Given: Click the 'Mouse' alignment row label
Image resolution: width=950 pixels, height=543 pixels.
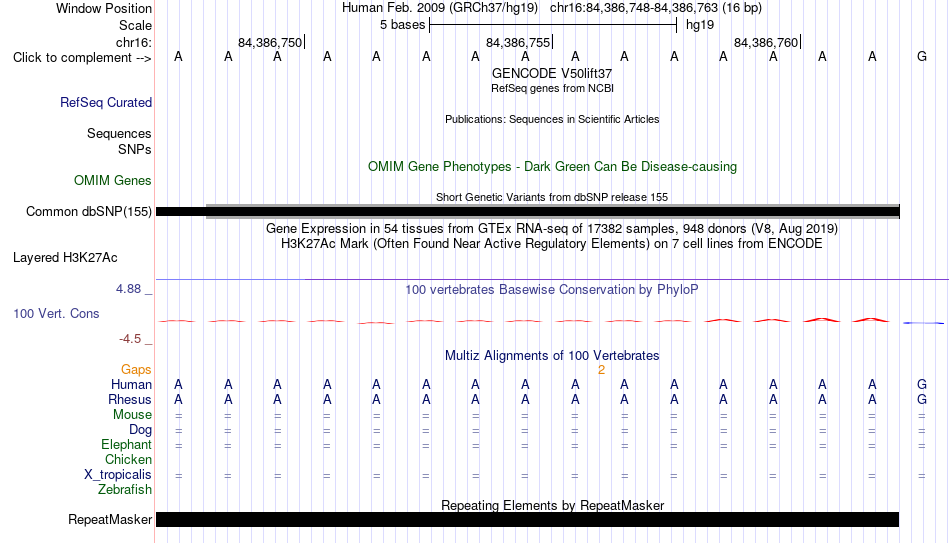Looking at the screenshot, I should pyautogui.click(x=132, y=415).
